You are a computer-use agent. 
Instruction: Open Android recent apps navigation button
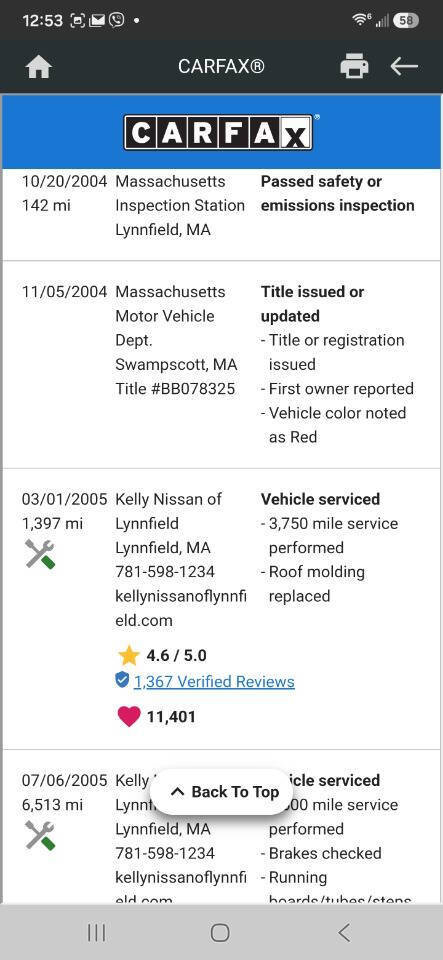(97, 932)
